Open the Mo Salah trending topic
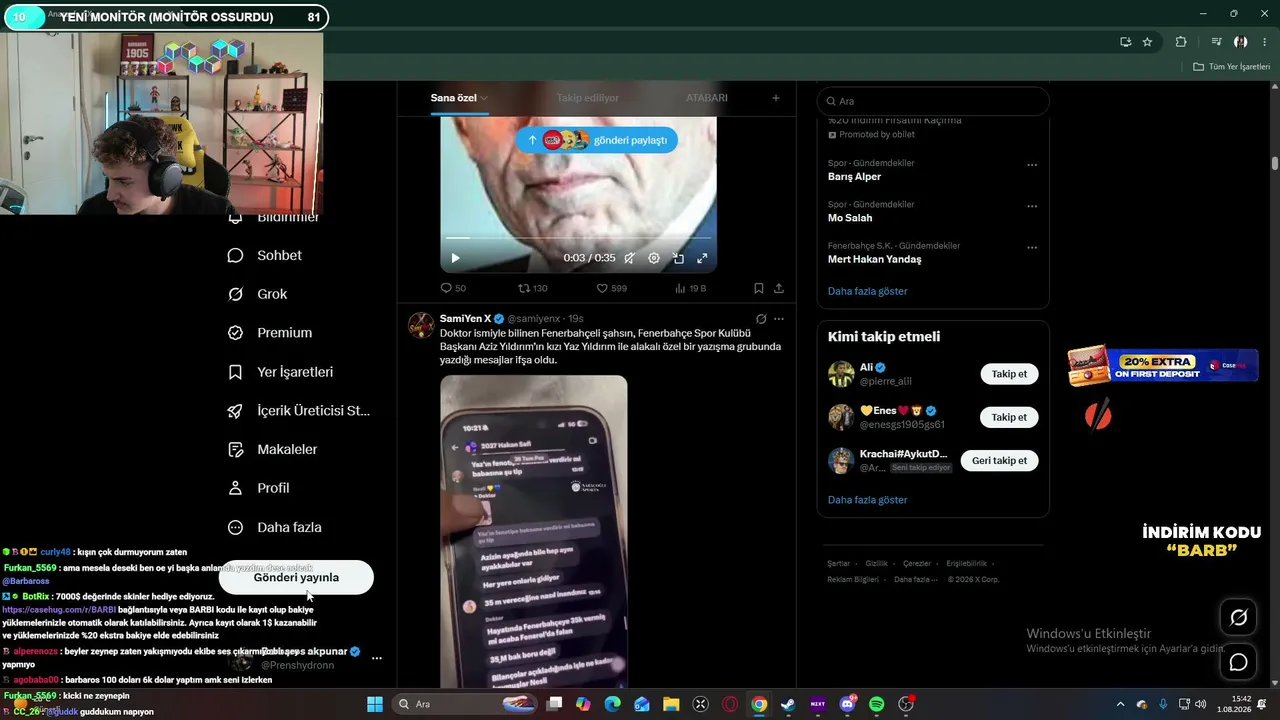1280x720 pixels. pos(850,218)
